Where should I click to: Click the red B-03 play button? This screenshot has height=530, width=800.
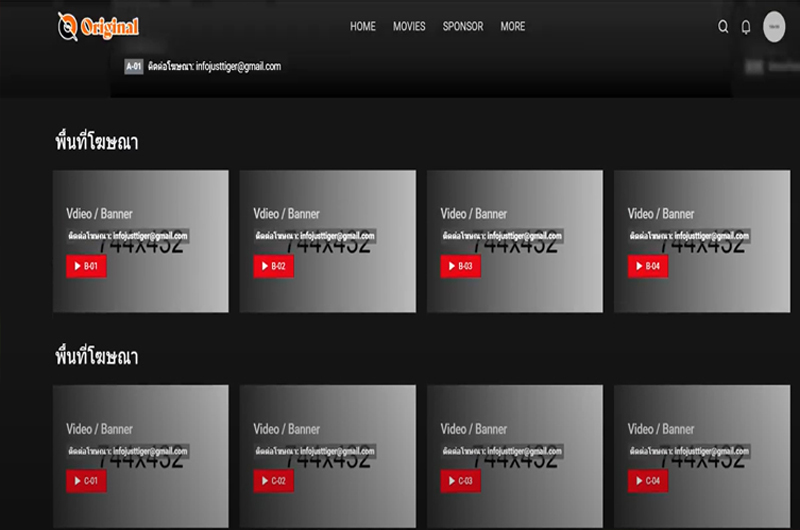click(x=460, y=267)
